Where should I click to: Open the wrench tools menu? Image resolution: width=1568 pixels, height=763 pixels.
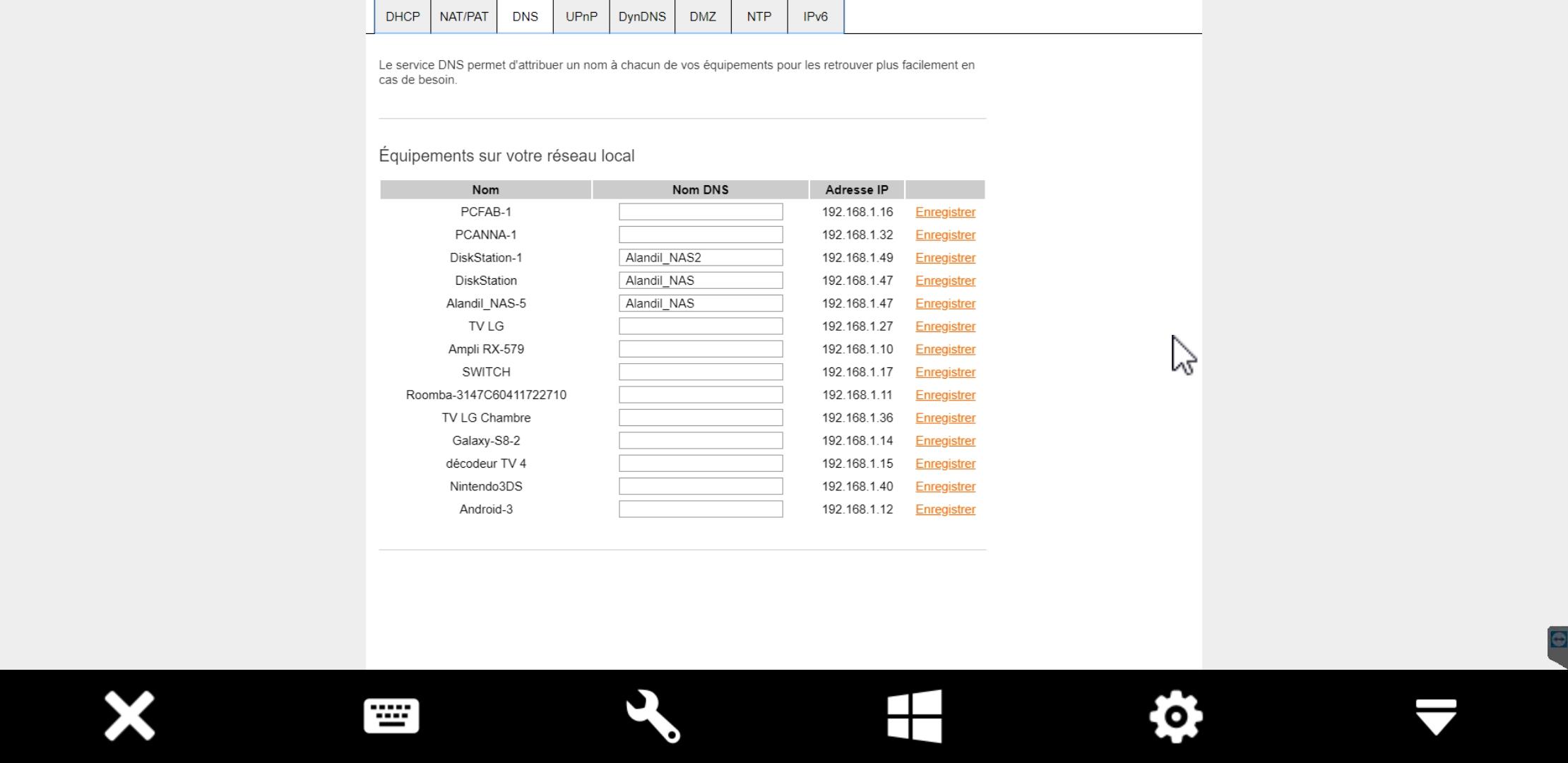[653, 716]
